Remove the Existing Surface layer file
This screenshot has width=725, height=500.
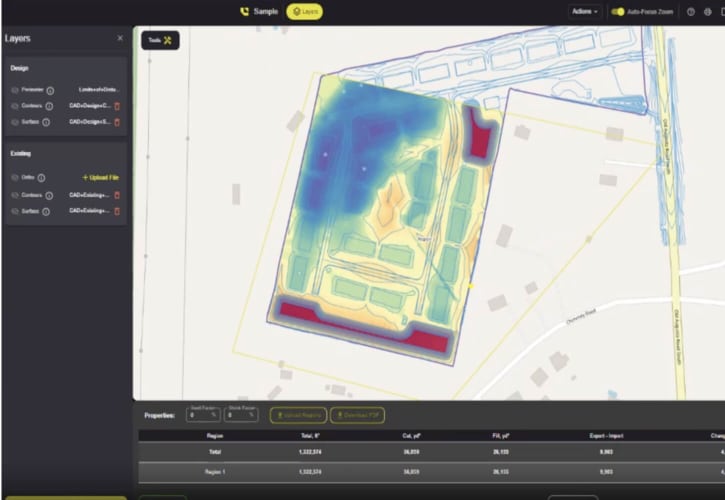point(117,211)
